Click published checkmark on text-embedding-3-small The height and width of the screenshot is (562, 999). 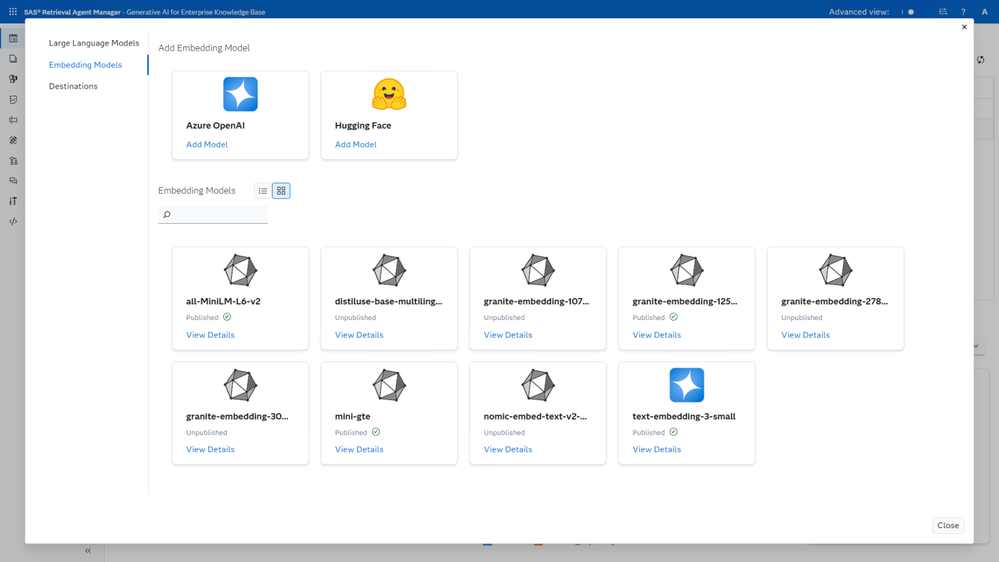tap(673, 432)
